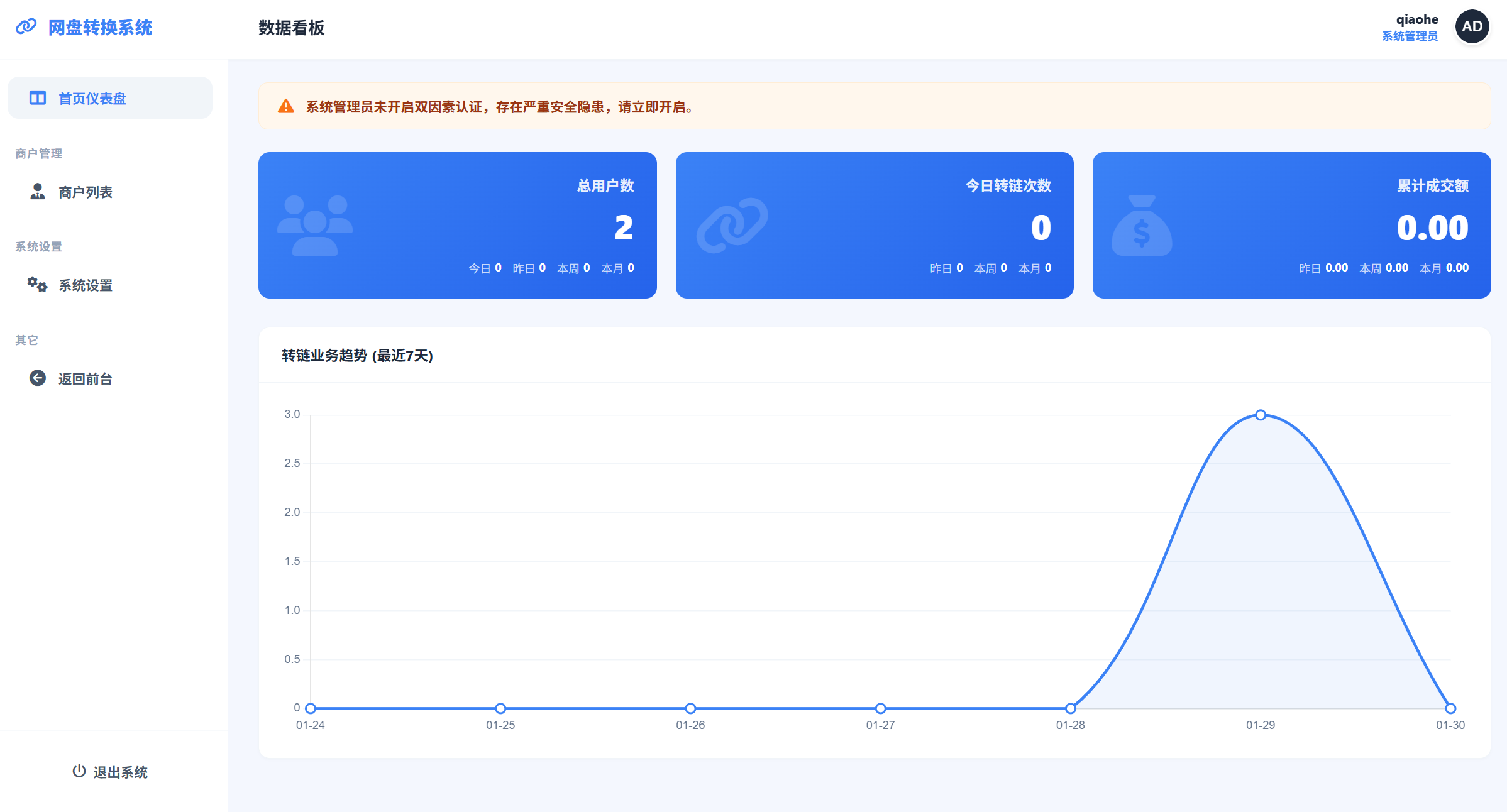Click the gears icon beside 系统设置
The height and width of the screenshot is (812, 1507).
tap(37, 285)
